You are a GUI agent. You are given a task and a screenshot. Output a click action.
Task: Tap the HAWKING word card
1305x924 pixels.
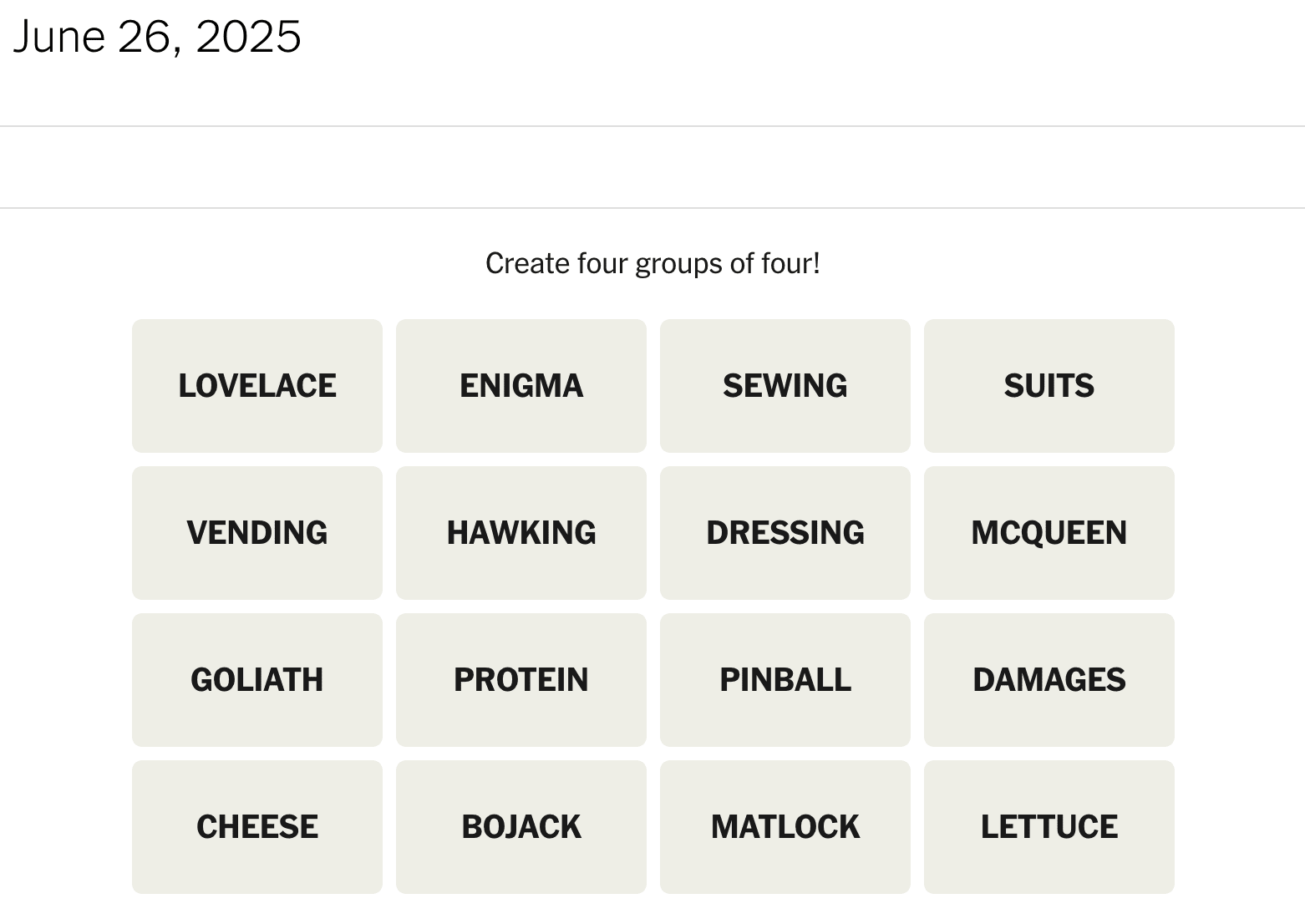[x=521, y=533]
